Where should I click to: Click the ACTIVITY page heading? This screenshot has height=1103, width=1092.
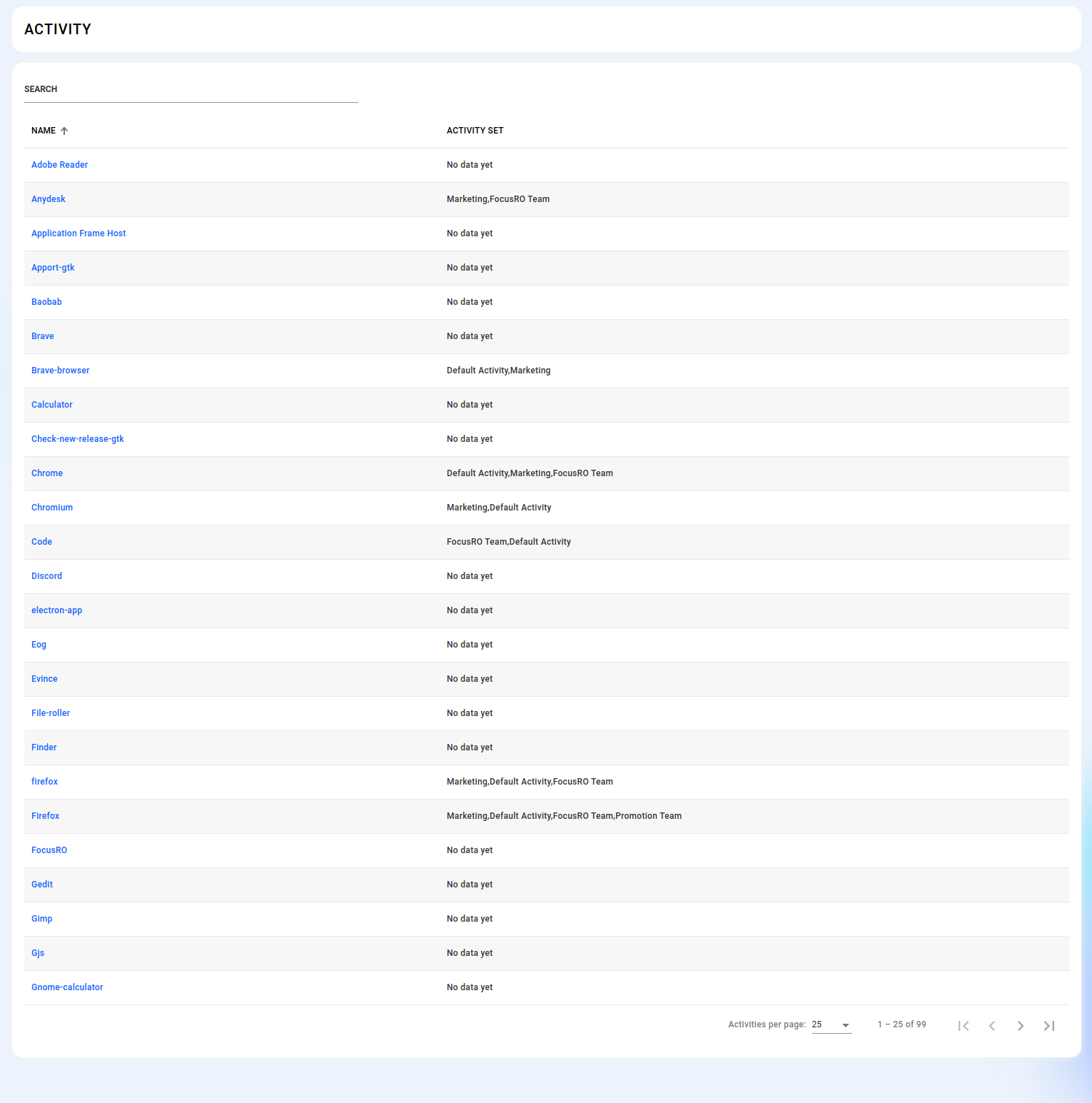58,29
